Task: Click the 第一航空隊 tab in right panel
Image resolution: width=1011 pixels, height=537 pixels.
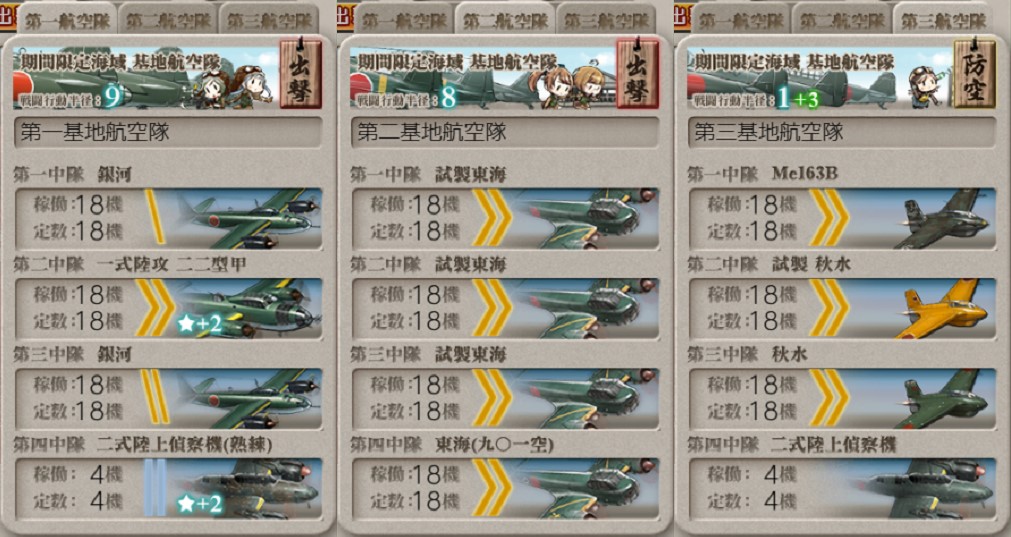Action: click(x=741, y=20)
